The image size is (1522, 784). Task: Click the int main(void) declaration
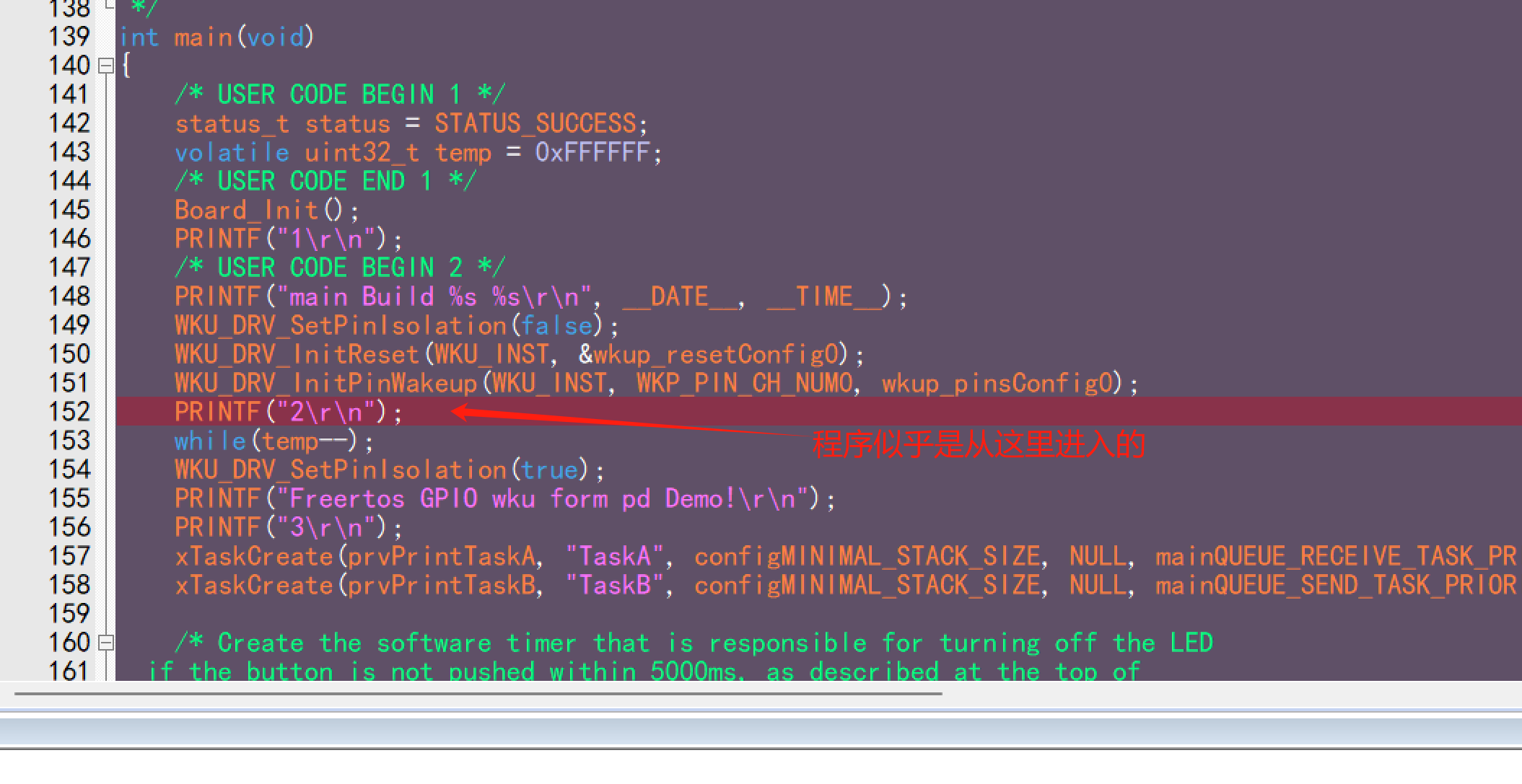(217, 38)
